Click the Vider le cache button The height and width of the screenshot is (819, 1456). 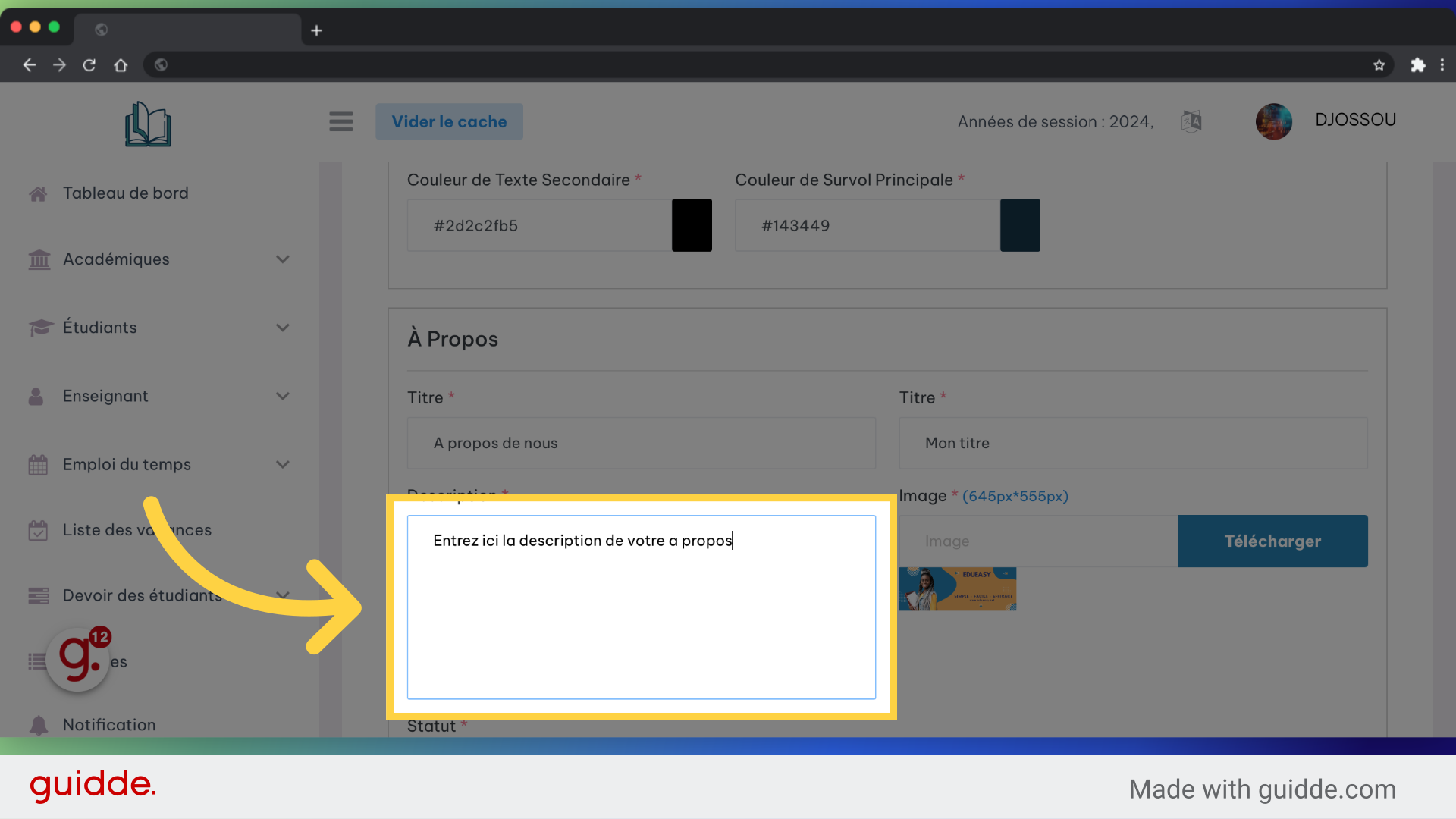point(449,121)
